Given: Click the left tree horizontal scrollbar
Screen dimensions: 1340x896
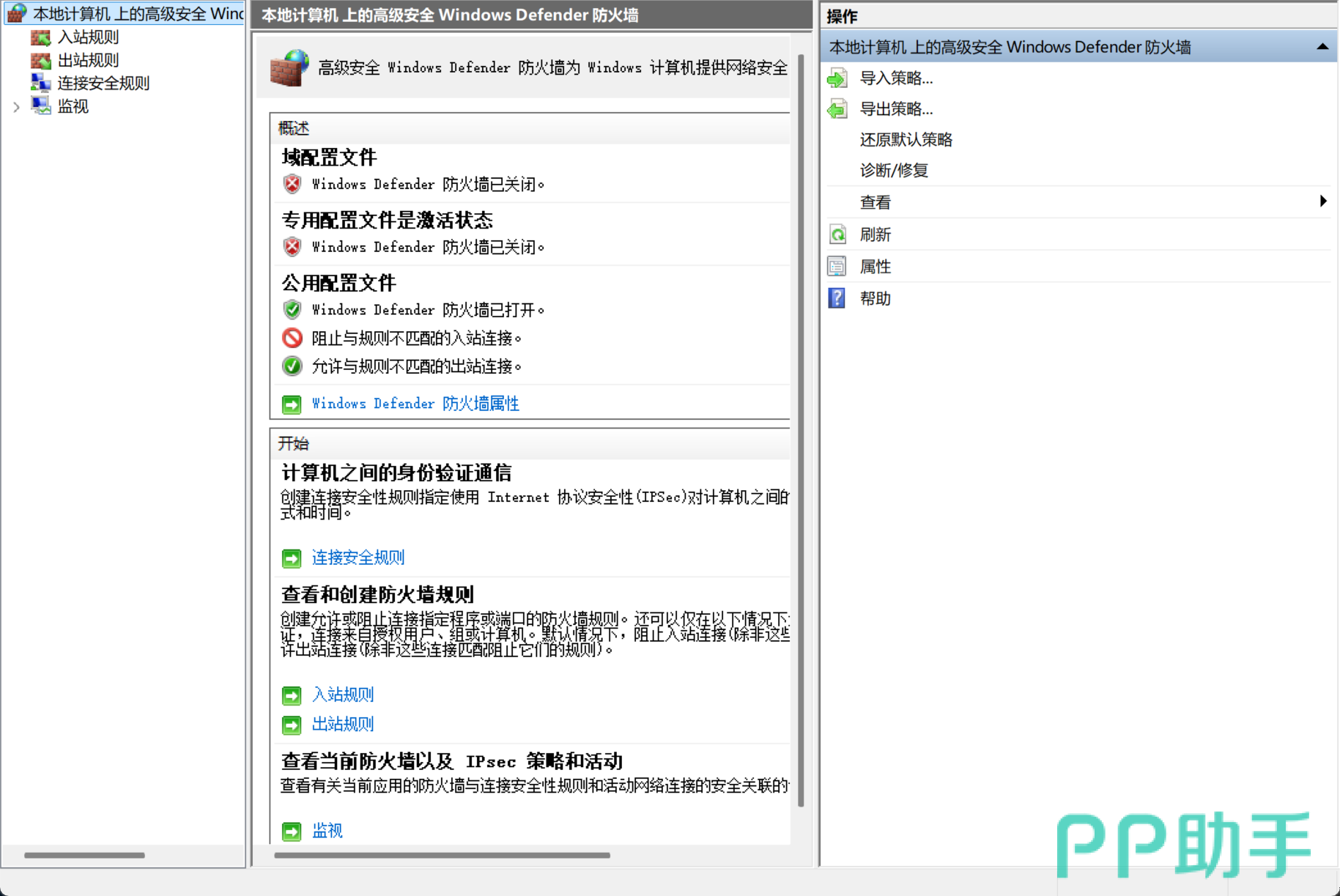Looking at the screenshot, I should pos(84,855).
